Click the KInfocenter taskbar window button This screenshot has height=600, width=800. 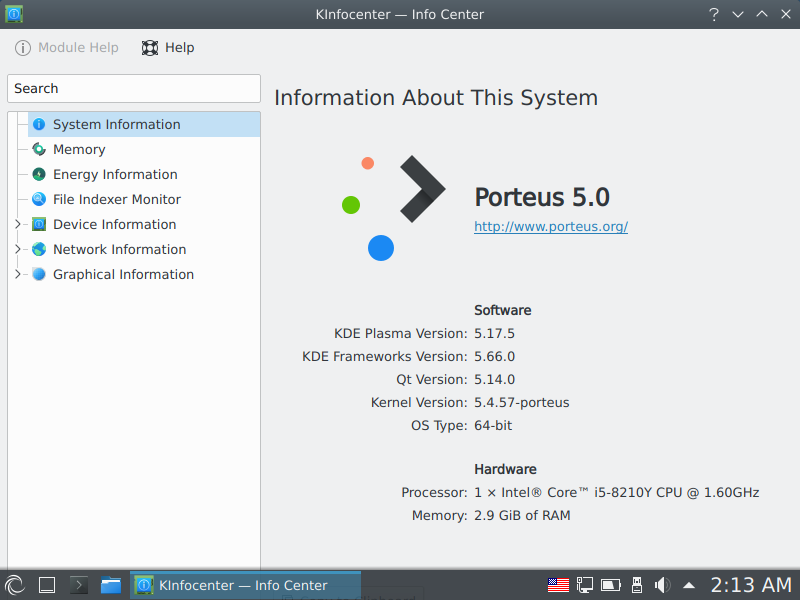245,585
